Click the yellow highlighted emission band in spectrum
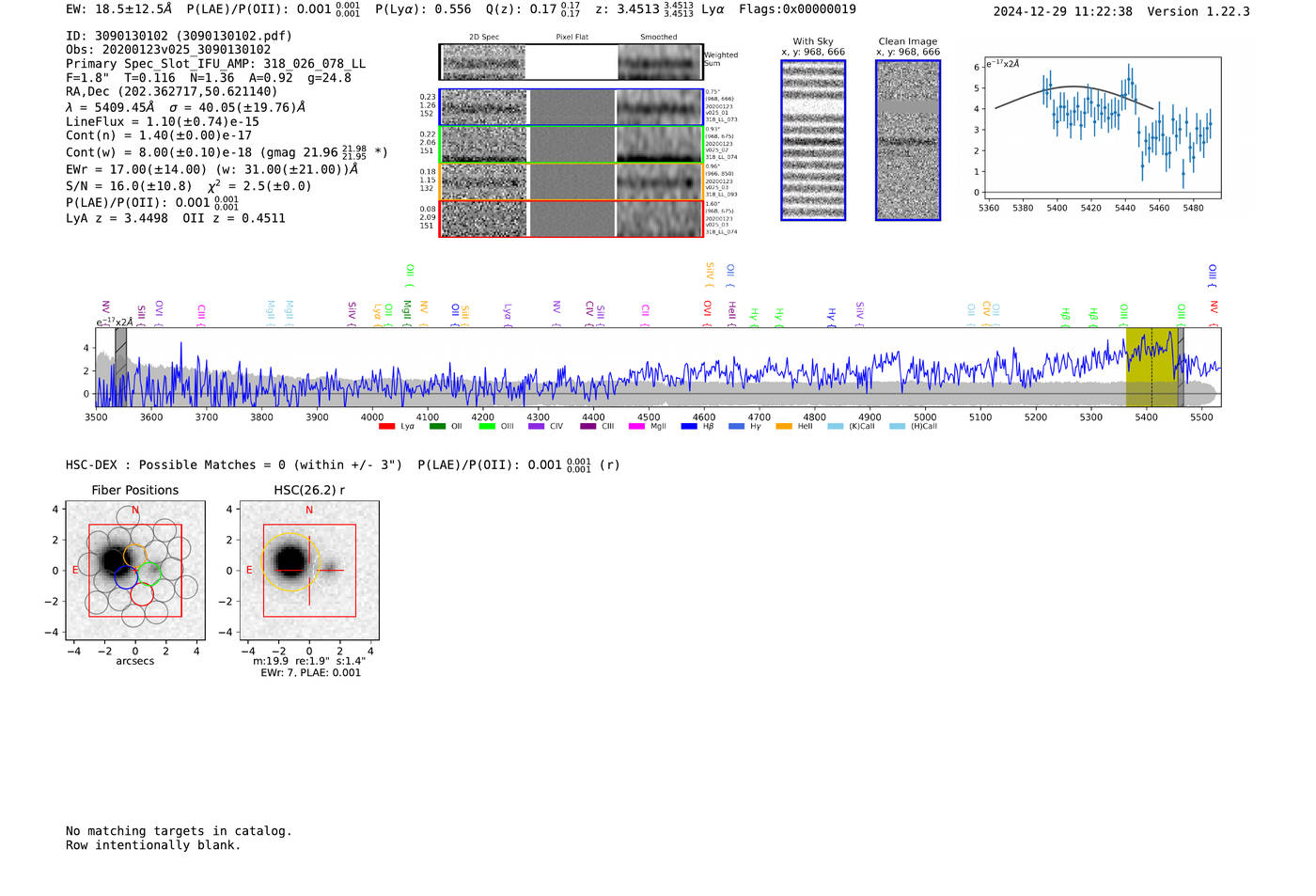This screenshot has height=896, width=1316. pos(1151,368)
